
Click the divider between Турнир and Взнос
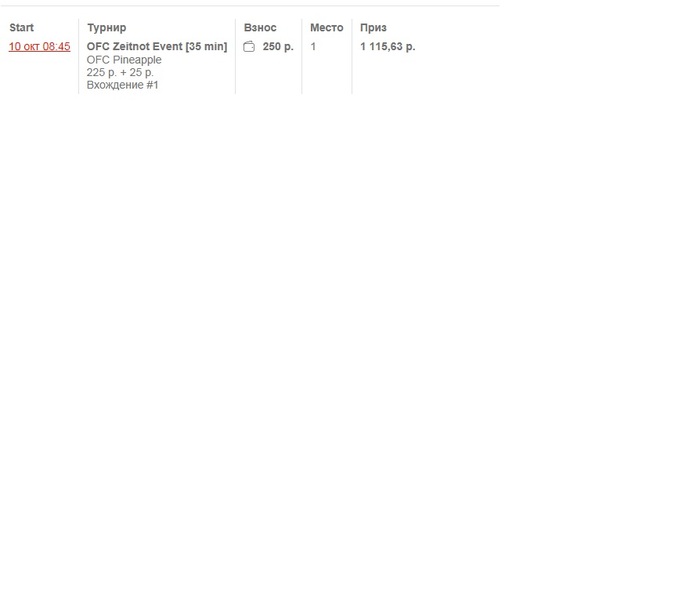point(235,56)
